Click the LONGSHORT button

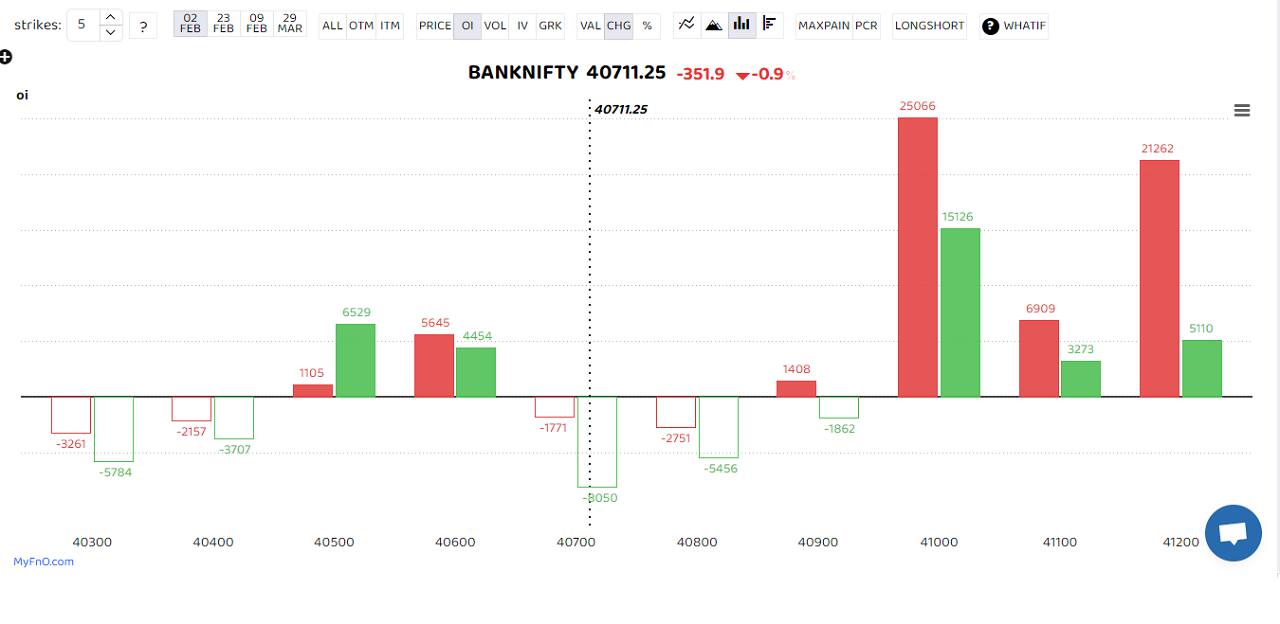pyautogui.click(x=929, y=26)
